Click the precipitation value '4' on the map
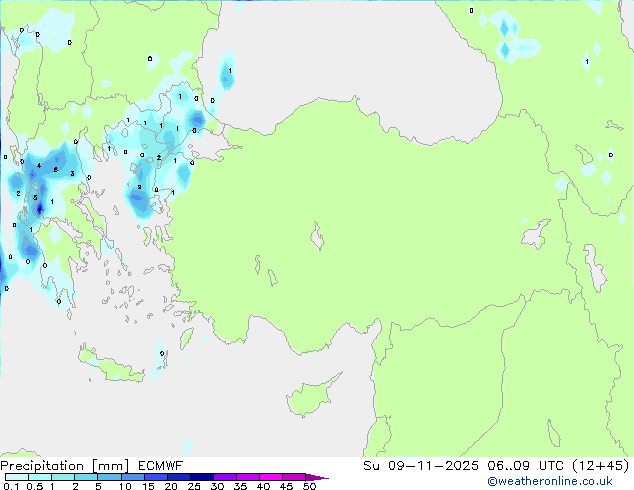This screenshot has height=490, width=634. (x=39, y=165)
